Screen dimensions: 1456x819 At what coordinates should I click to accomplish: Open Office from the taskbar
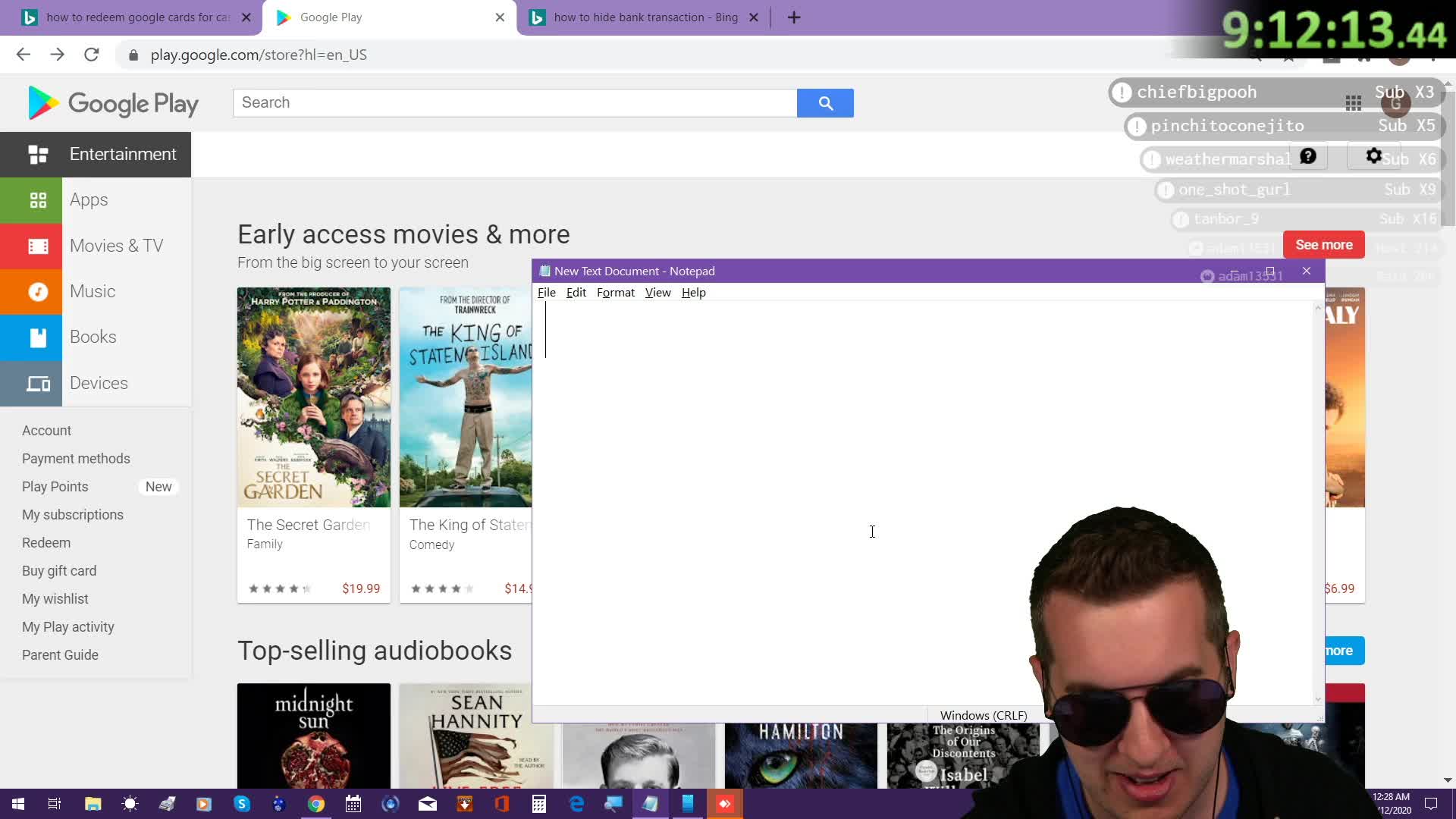[x=502, y=804]
